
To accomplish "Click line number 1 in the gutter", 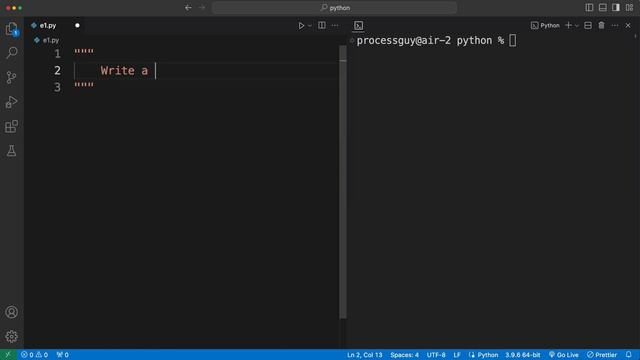I will pos(57,53).
